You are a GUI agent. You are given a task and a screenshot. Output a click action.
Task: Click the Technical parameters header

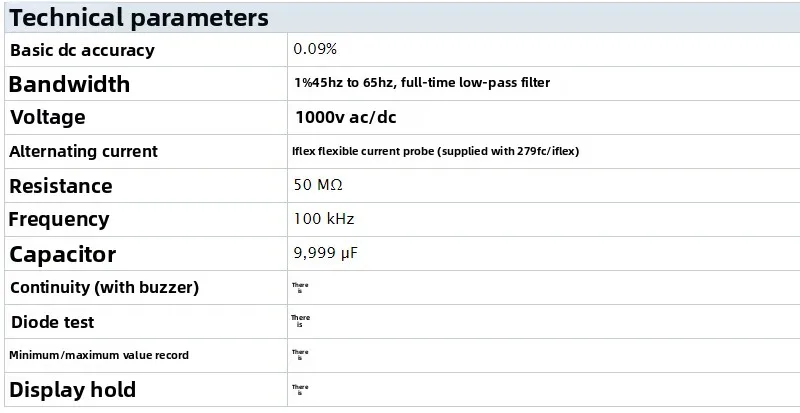[139, 18]
